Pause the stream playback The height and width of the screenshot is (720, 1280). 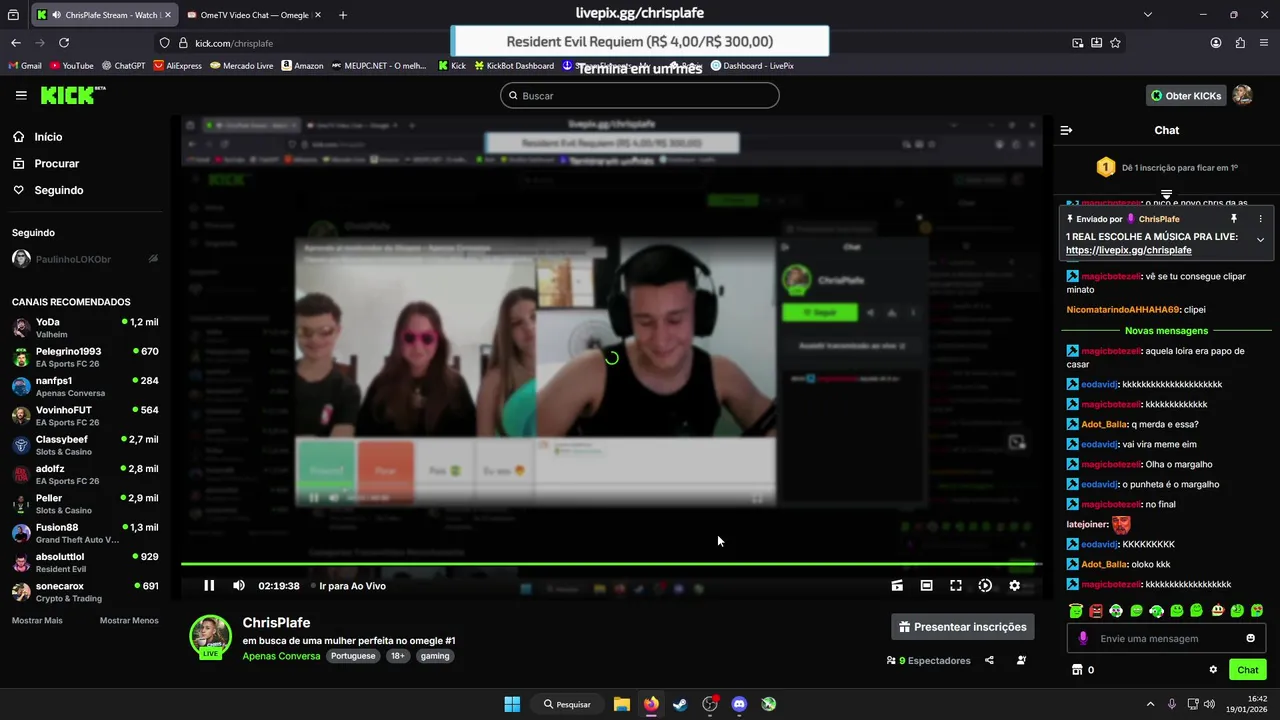[209, 586]
